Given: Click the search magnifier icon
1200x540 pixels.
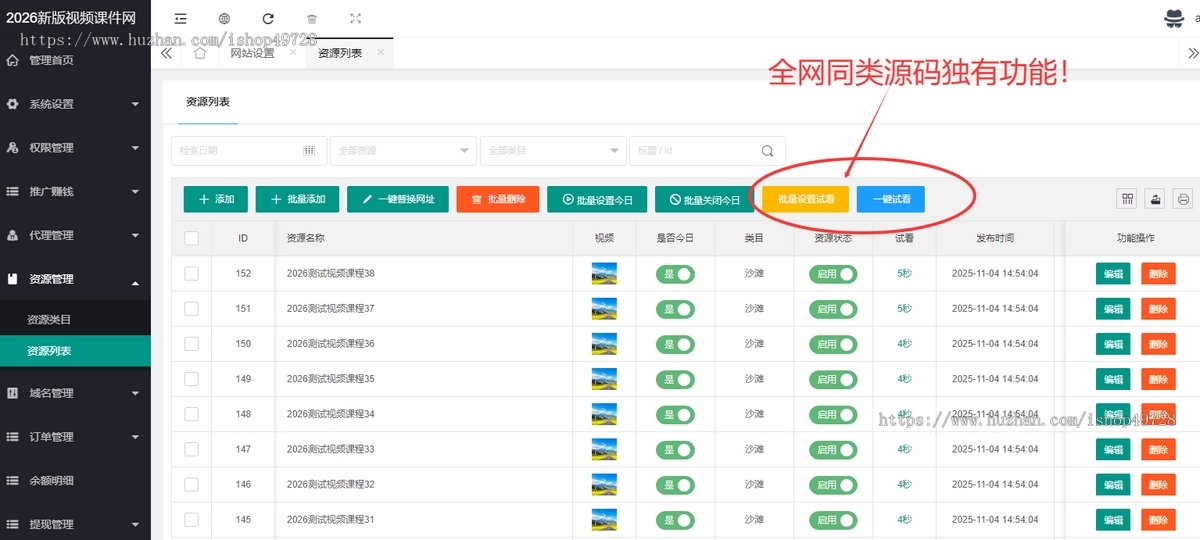Looking at the screenshot, I should [767, 151].
